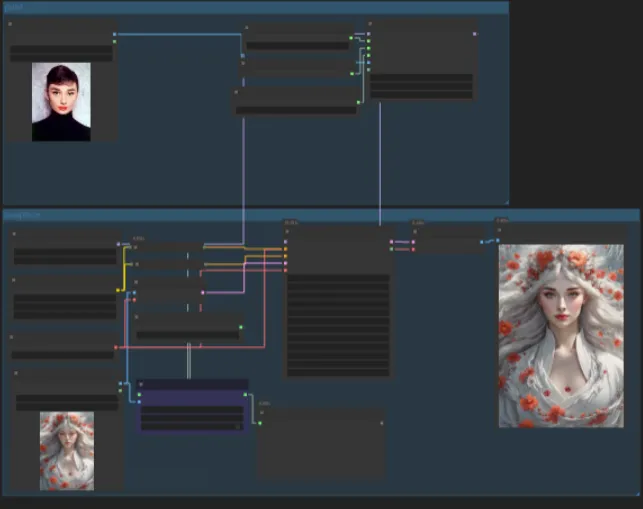Click the small white-haired woman preview thumbnail
This screenshot has width=643, height=509.
coord(66,450)
